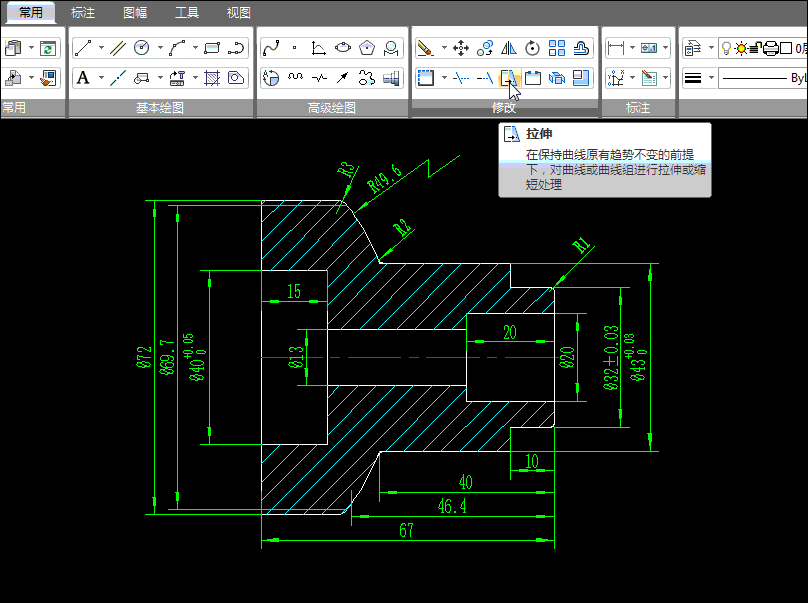Viewport: 808px width, 603px height.
Task: Expand the Arc tool dropdown arrow
Action: tap(195, 48)
